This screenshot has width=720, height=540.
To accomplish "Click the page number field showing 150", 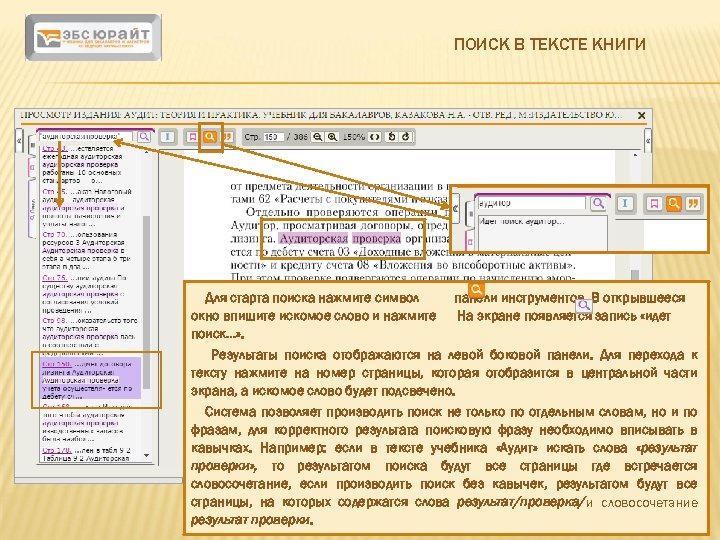I will (x=273, y=137).
